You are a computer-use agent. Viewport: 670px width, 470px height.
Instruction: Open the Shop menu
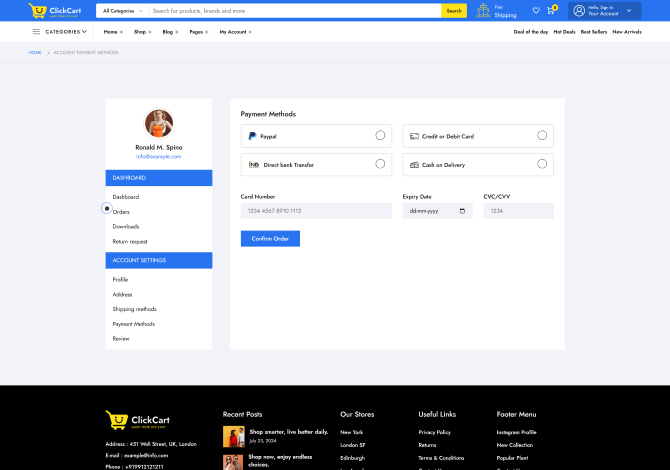tap(142, 32)
